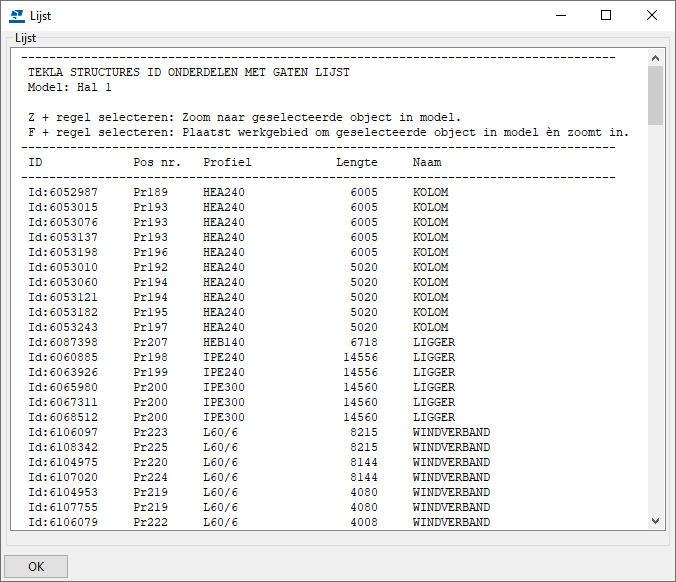Screen dimensions: 676x582
Task: Click position number Pr199
Action: 150,372
